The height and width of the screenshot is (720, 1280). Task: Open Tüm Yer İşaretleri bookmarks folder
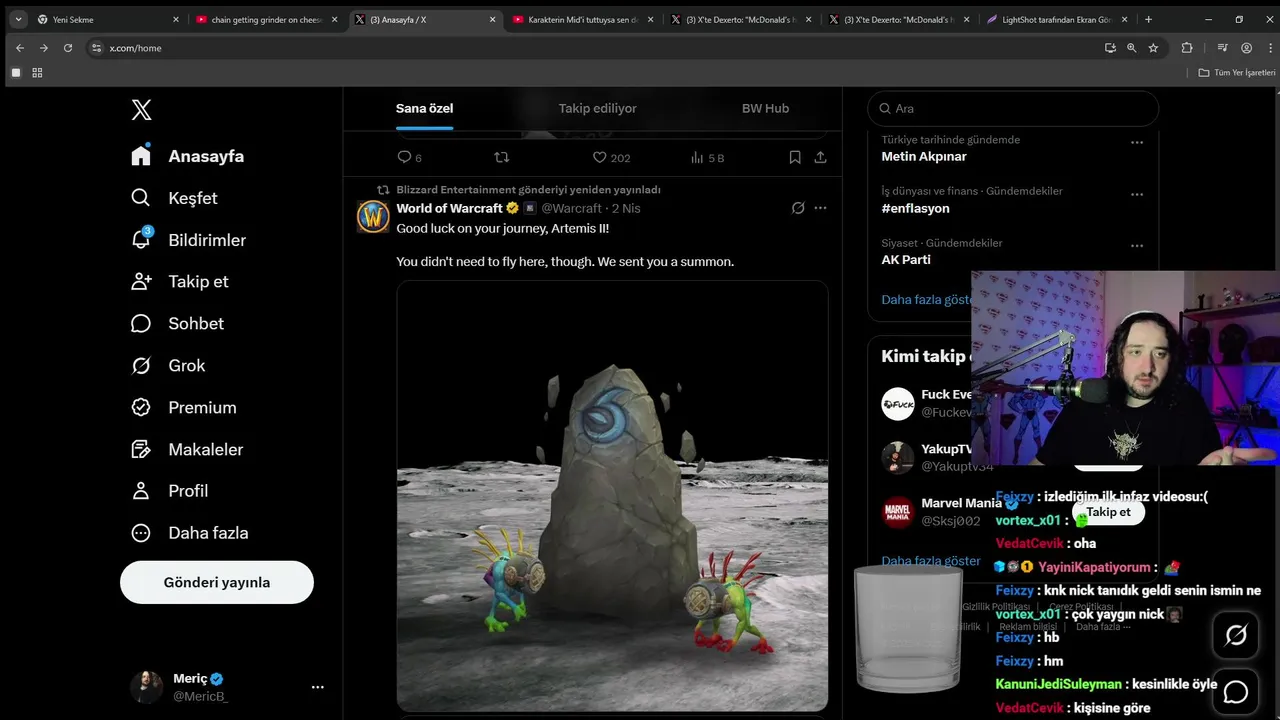coord(1237,72)
